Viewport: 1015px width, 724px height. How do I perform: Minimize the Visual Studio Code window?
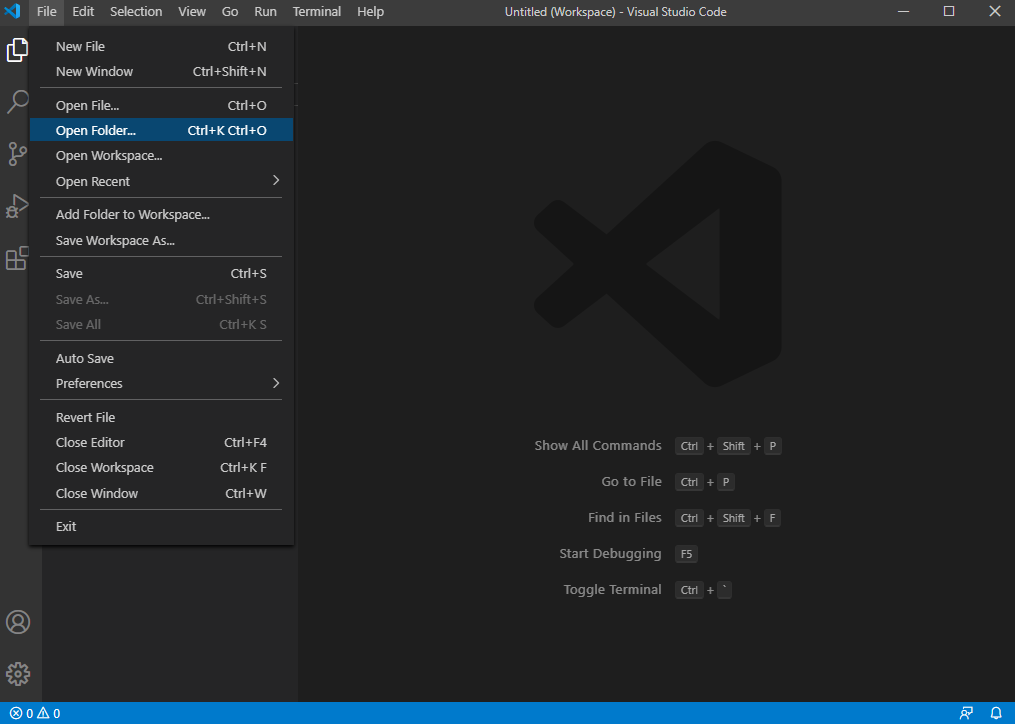(904, 12)
